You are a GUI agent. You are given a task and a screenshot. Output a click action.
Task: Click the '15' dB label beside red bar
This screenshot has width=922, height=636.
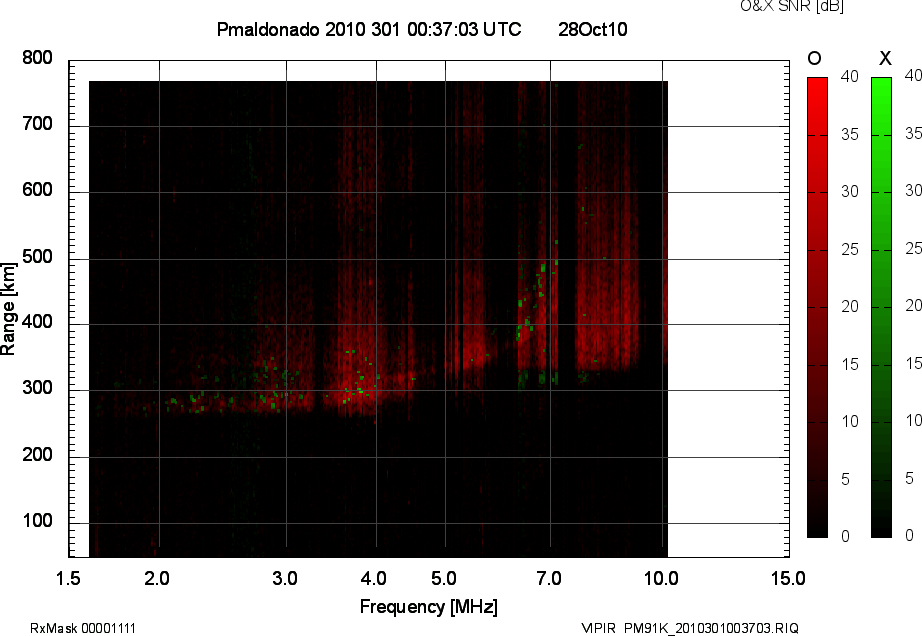click(850, 364)
